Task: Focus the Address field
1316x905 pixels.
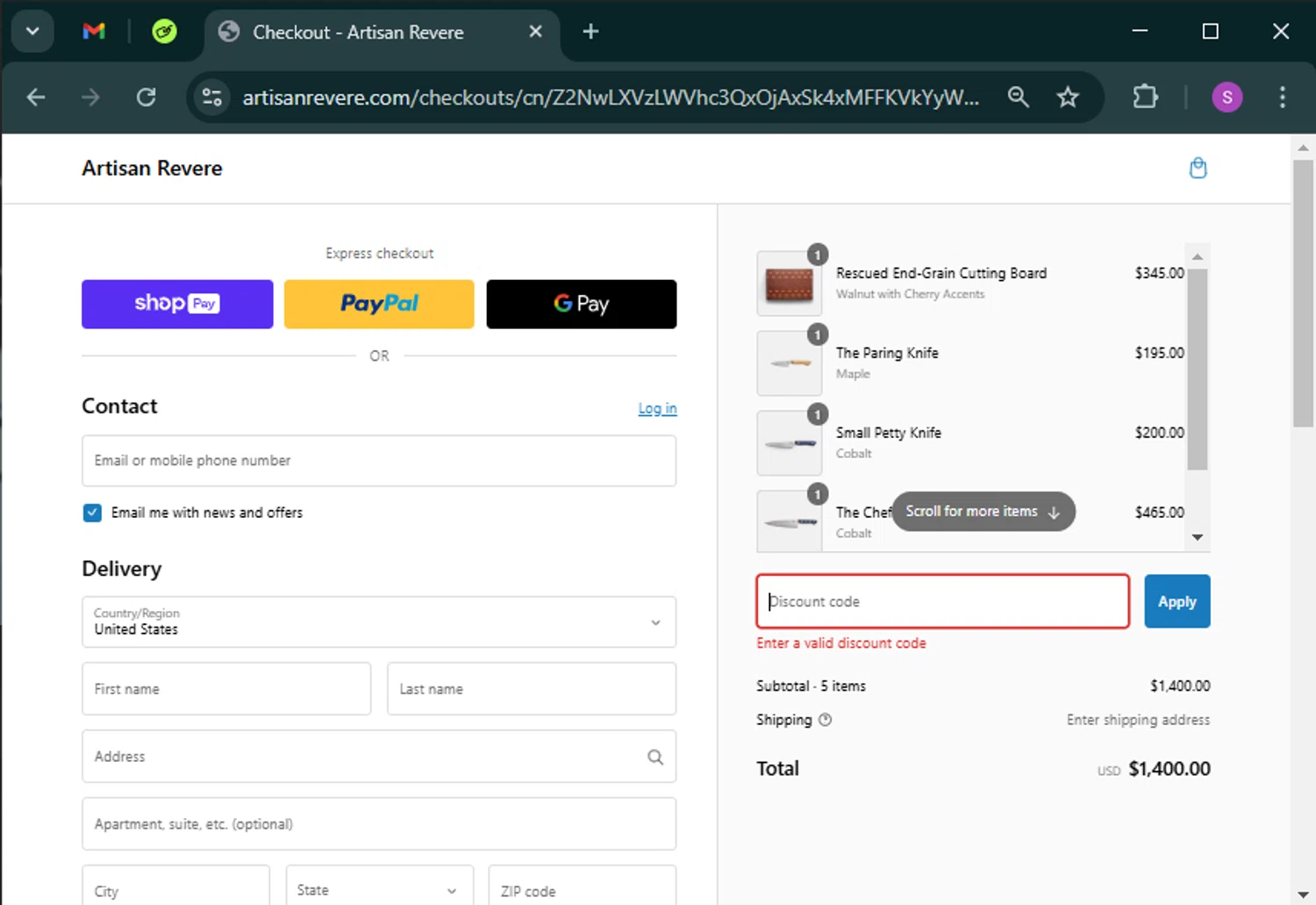Action: pos(379,757)
